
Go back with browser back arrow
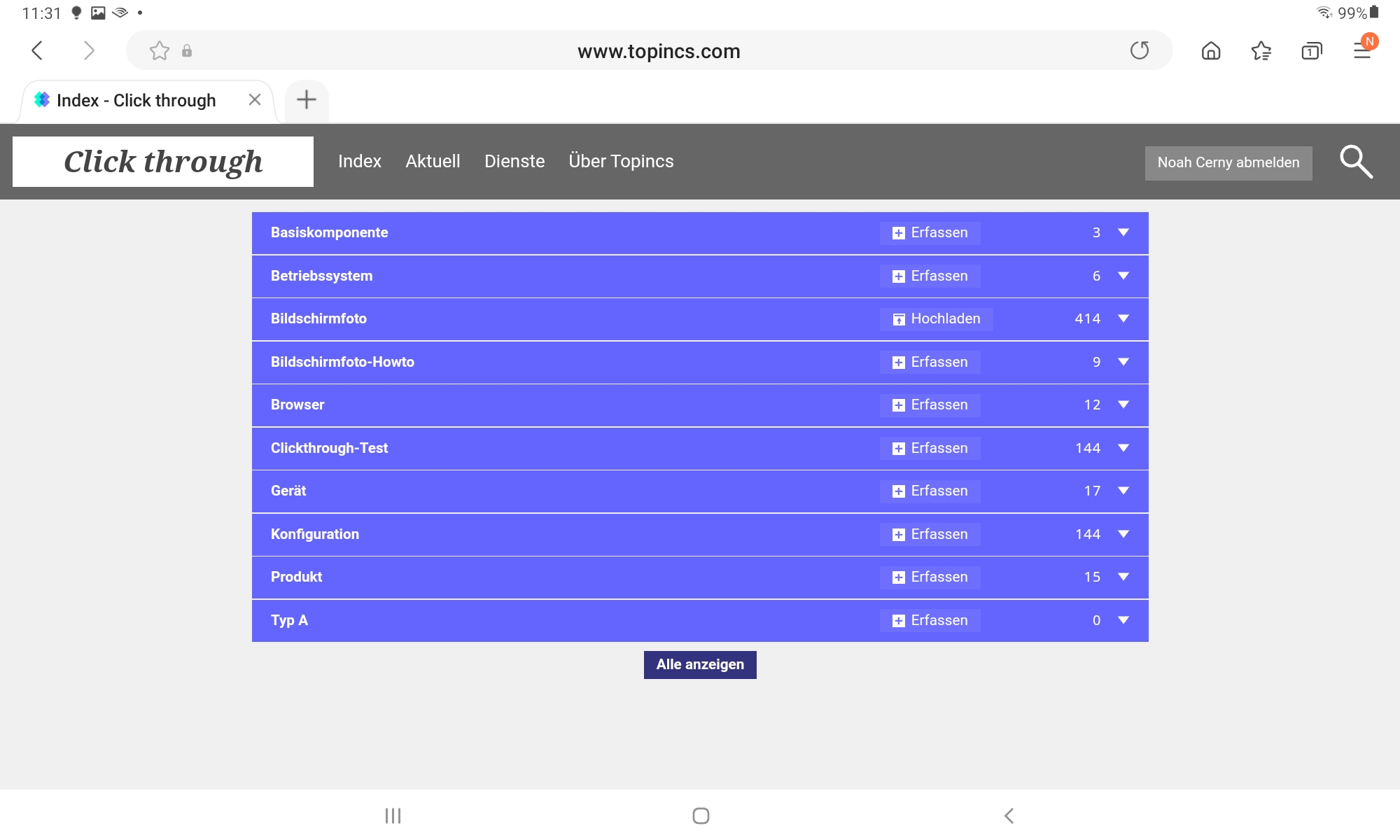pyautogui.click(x=38, y=50)
